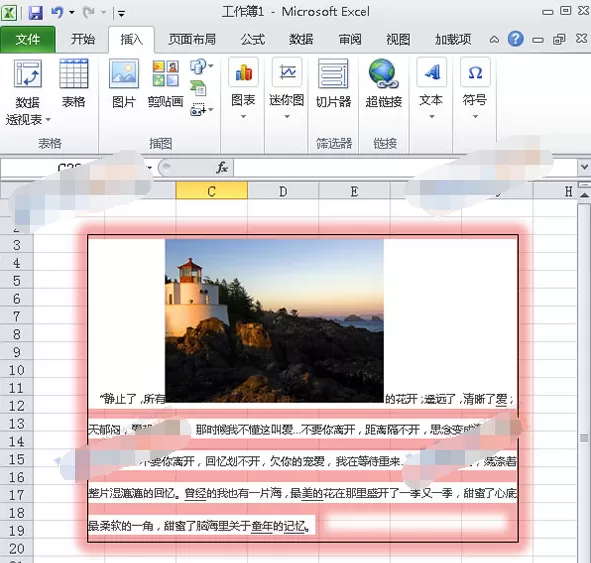The height and width of the screenshot is (563, 591).
Task: Expand the 图表 dropdown arrow
Action: point(243,116)
